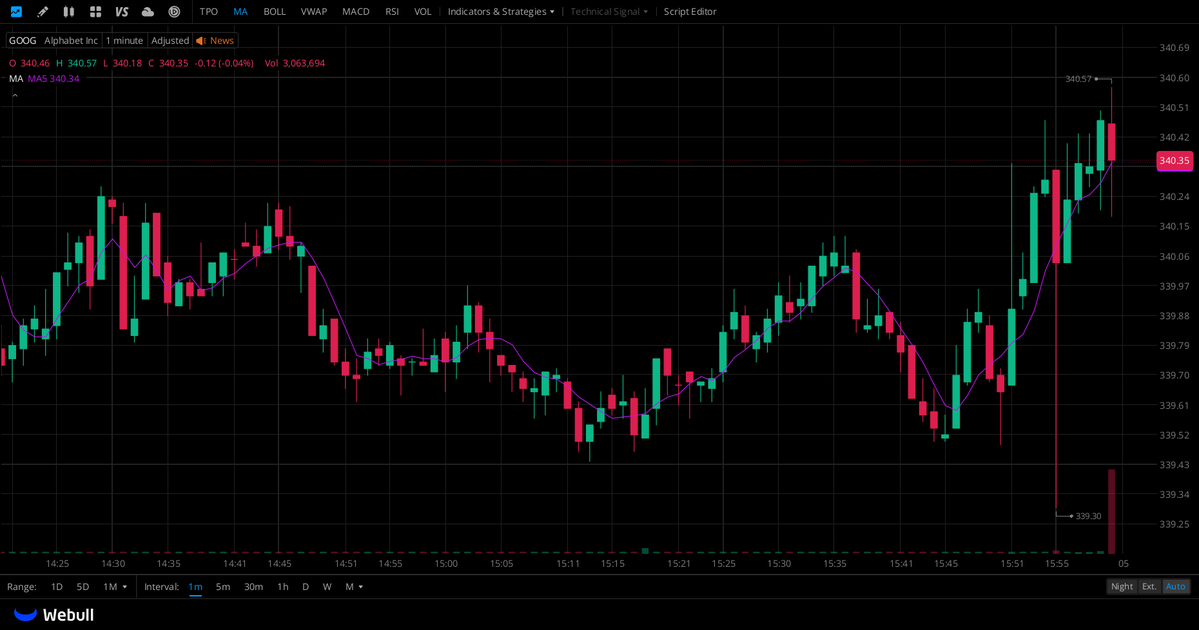Open the 1 minute interval selector

click(x=124, y=41)
